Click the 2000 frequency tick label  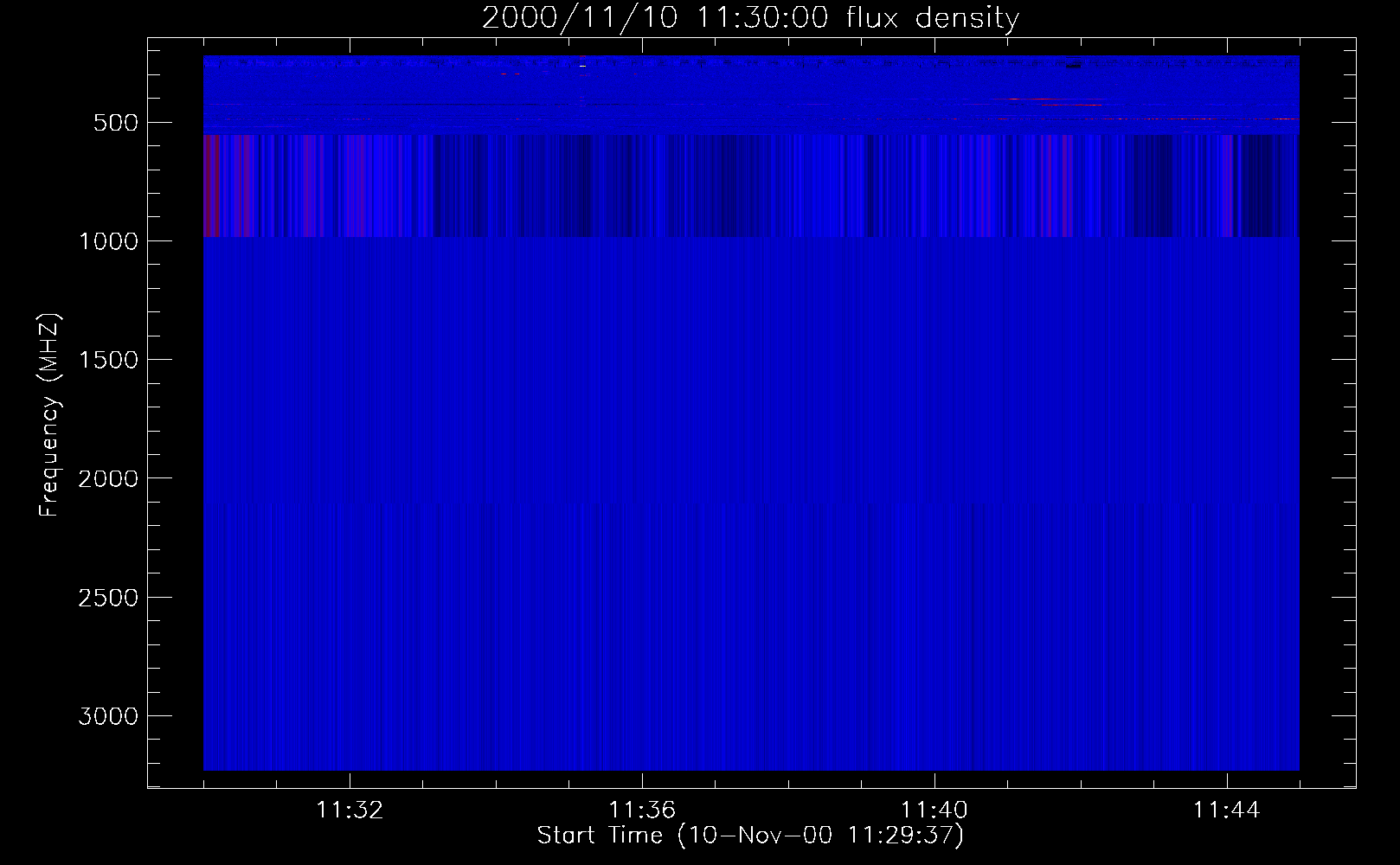click(x=108, y=479)
